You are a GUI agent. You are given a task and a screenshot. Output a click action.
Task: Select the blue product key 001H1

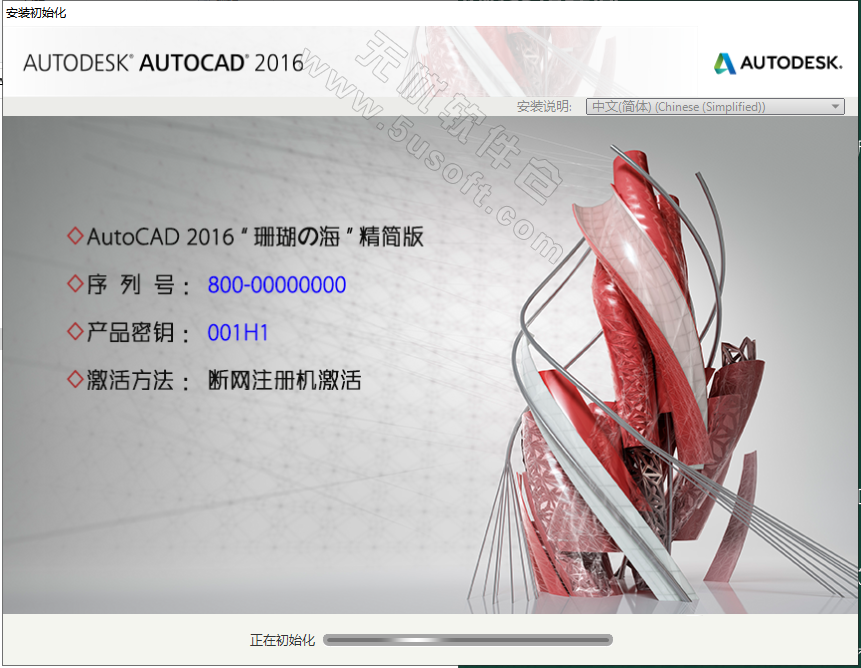238,332
